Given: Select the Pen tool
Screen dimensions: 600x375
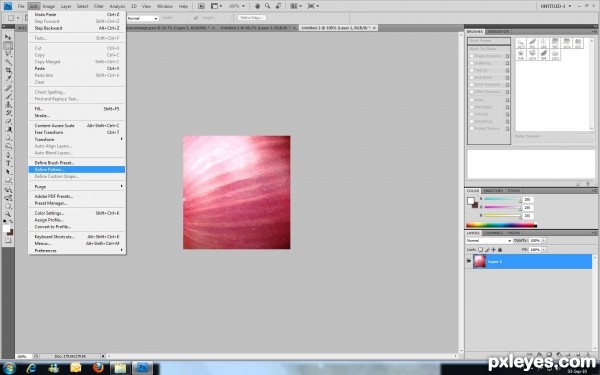Looking at the screenshot, I should pyautogui.click(x=8, y=155).
